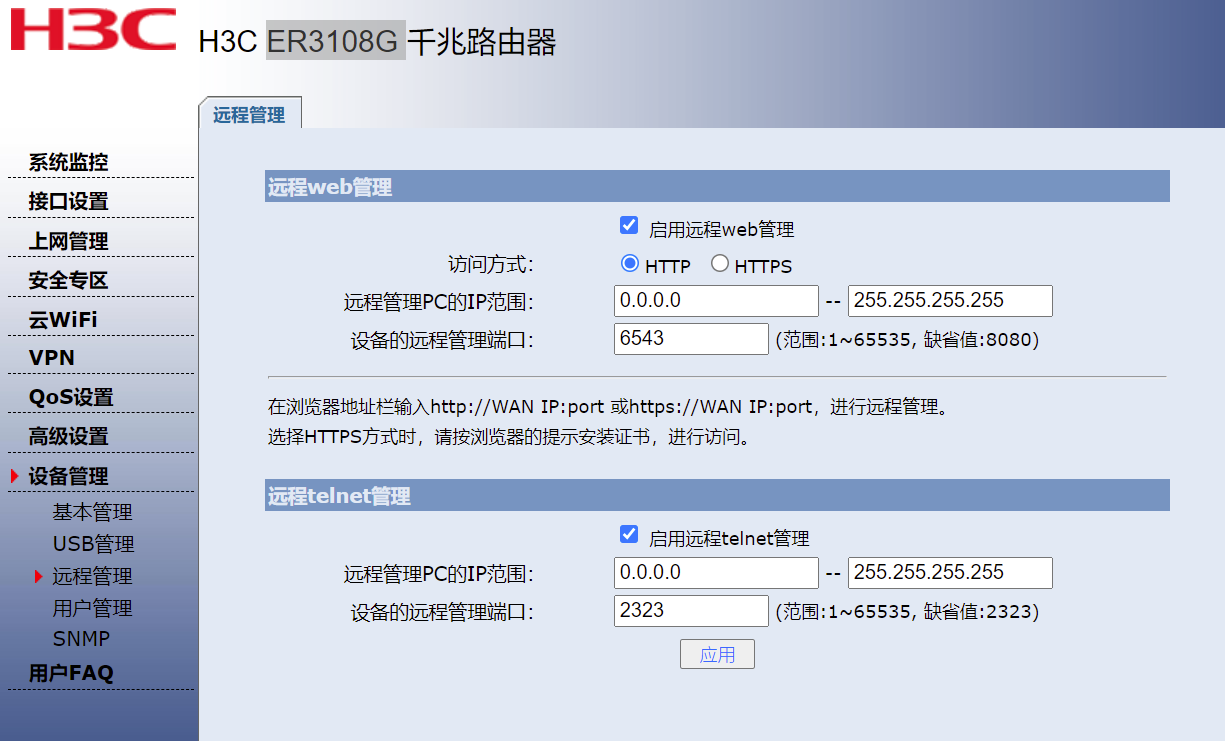This screenshot has height=741, width=1225.
Task: Click the 应用 apply button
Action: tap(717, 655)
